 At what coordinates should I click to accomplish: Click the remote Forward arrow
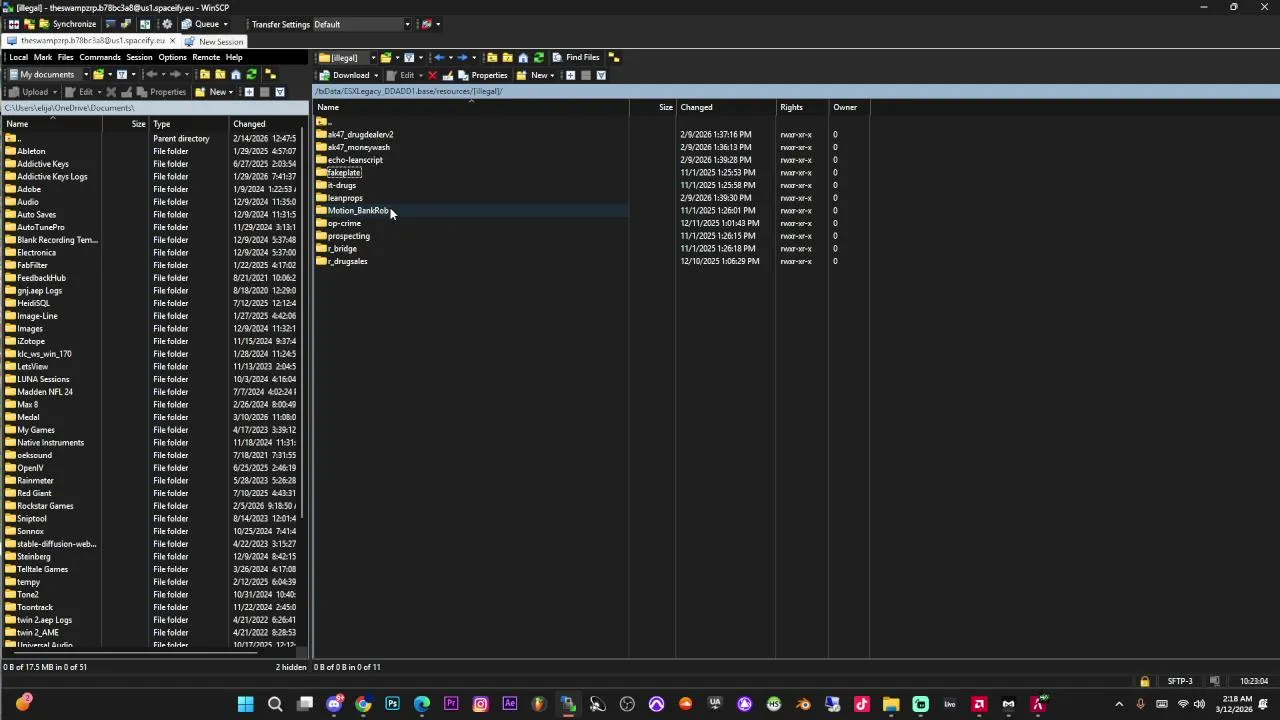click(x=462, y=57)
